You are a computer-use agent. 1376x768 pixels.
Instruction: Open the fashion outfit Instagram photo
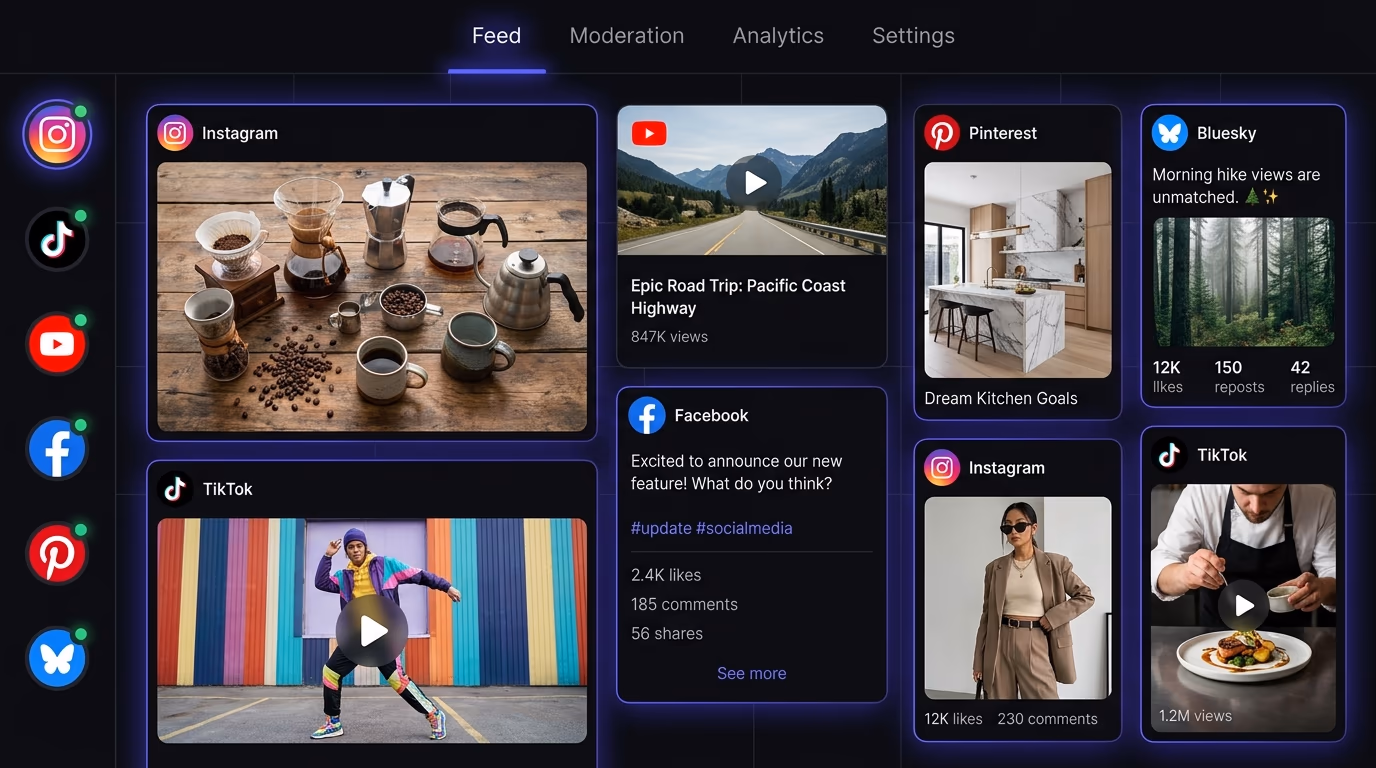pos(1018,598)
